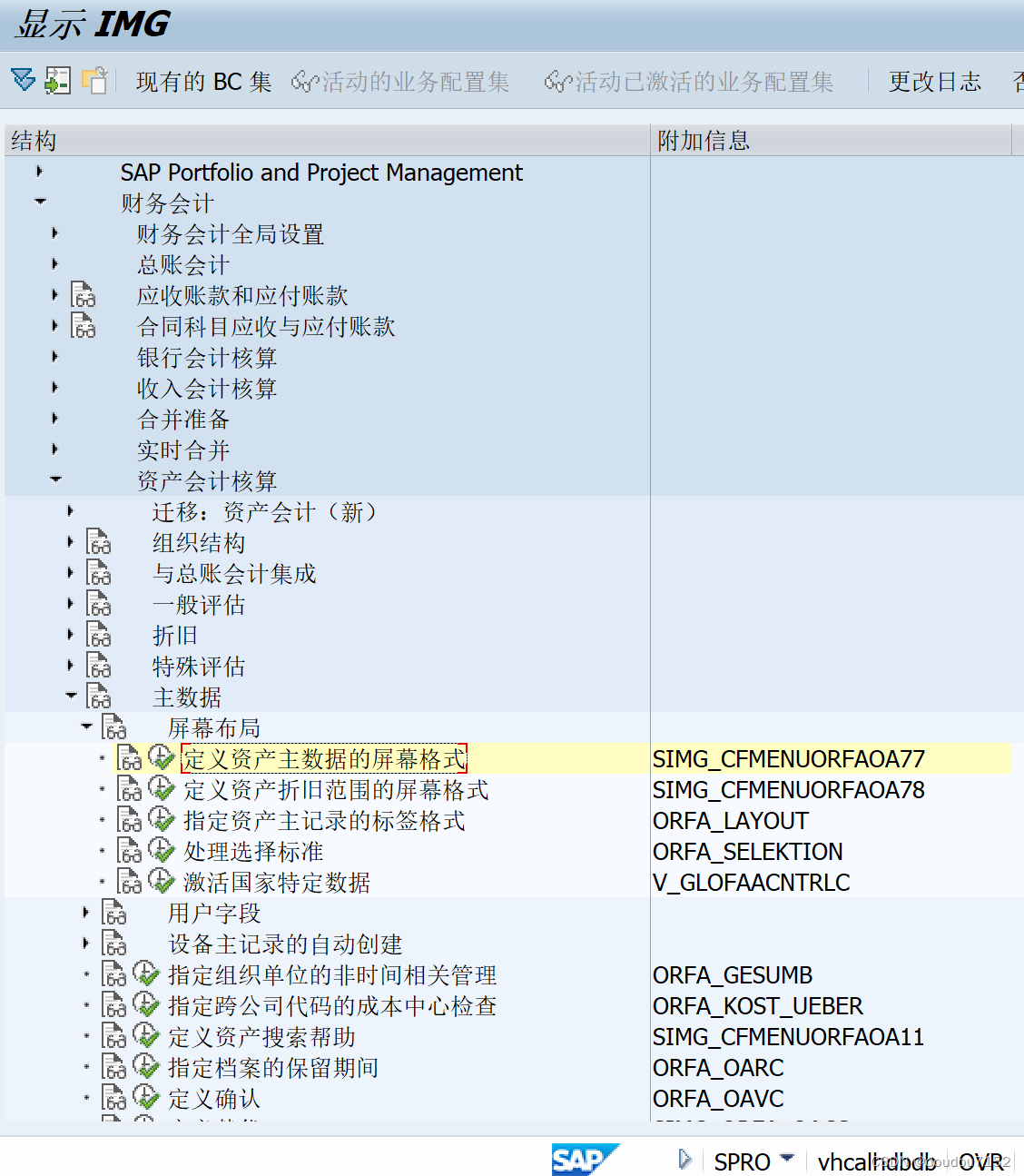Screen dimensions: 1024x1176
Task: Click the third toolbar icon beside BC sets
Action: pos(94,80)
